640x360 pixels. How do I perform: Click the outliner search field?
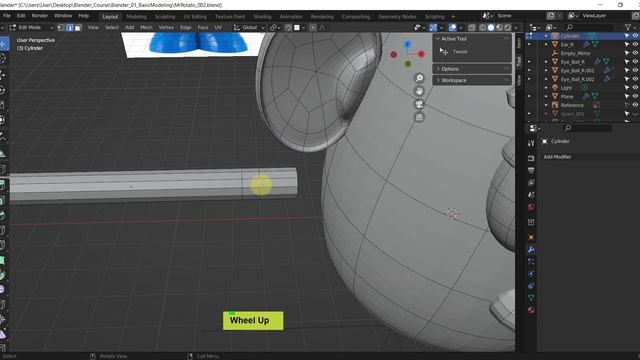point(590,27)
